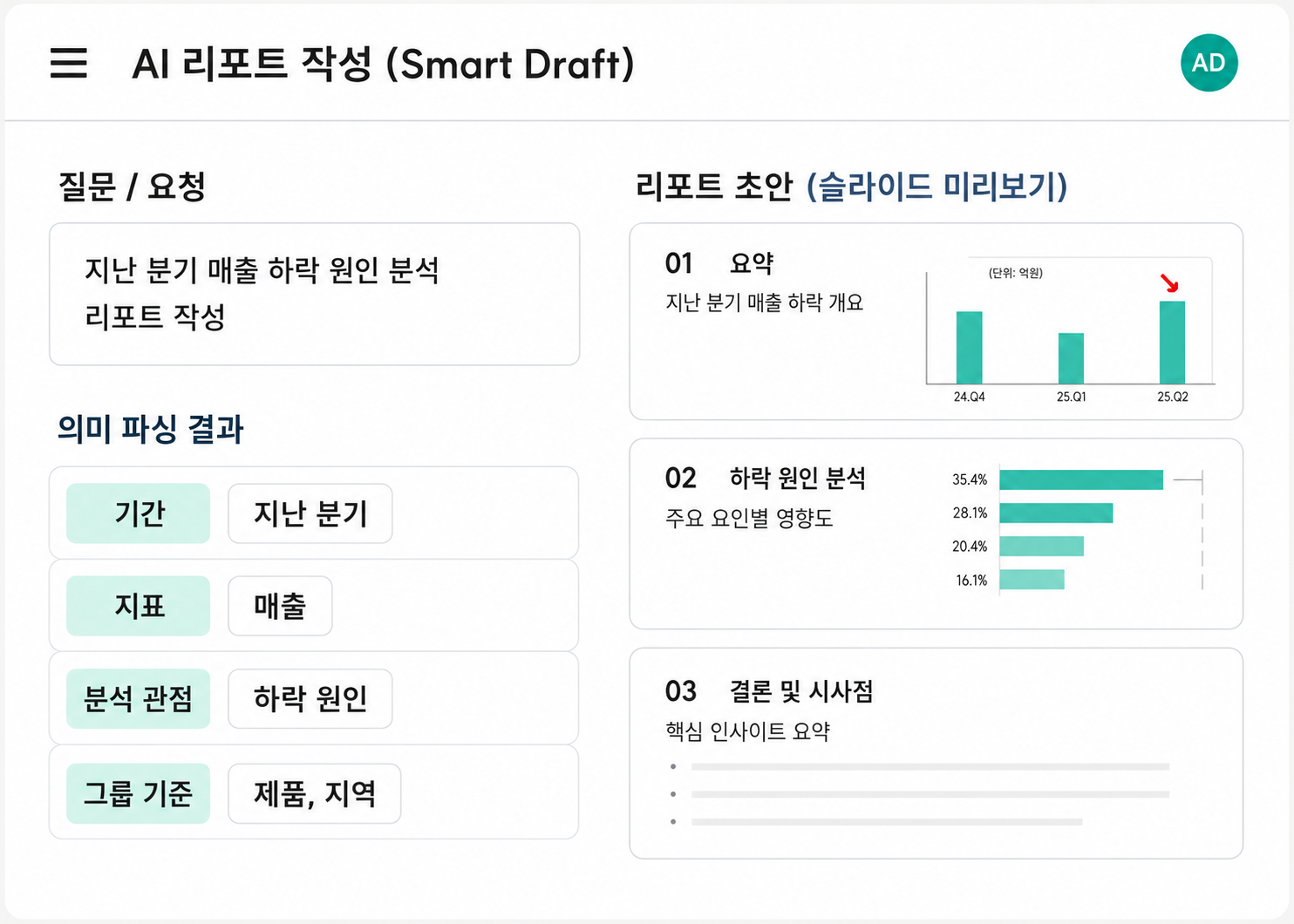
Task: Click the 지난 분기 value chip
Action: [x=310, y=513]
